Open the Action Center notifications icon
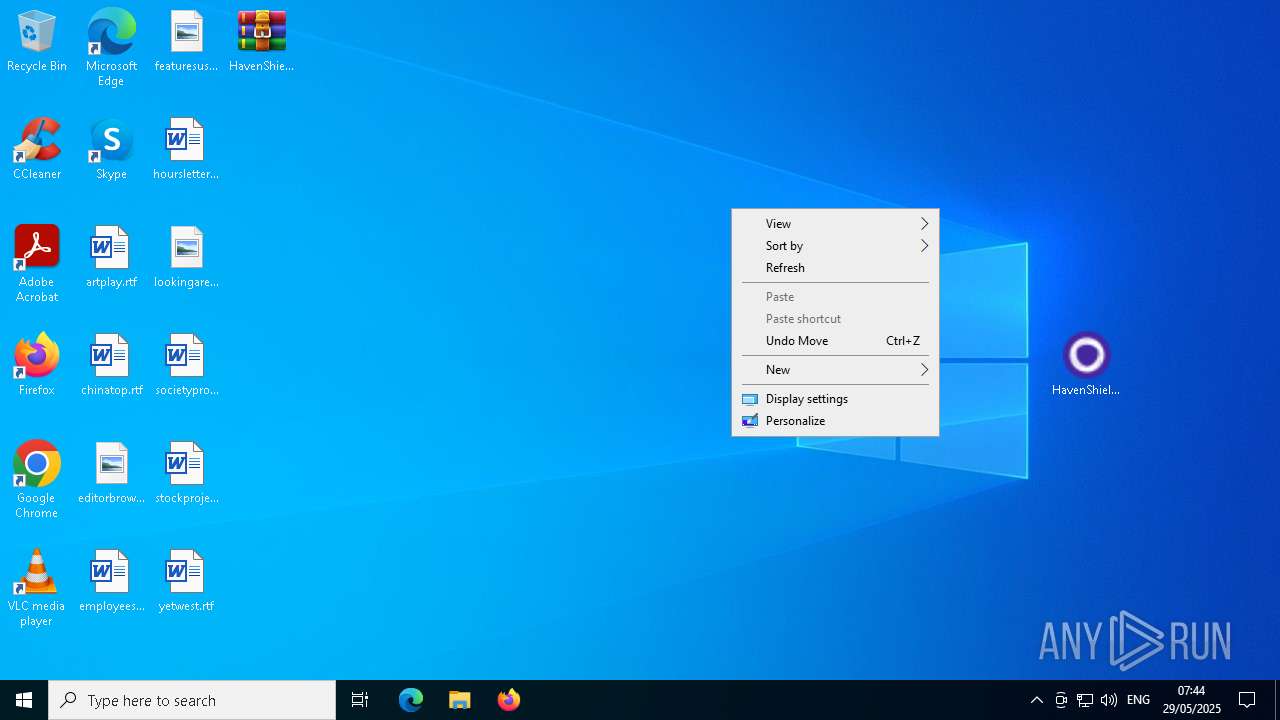1280x720 pixels. pyautogui.click(x=1247, y=700)
